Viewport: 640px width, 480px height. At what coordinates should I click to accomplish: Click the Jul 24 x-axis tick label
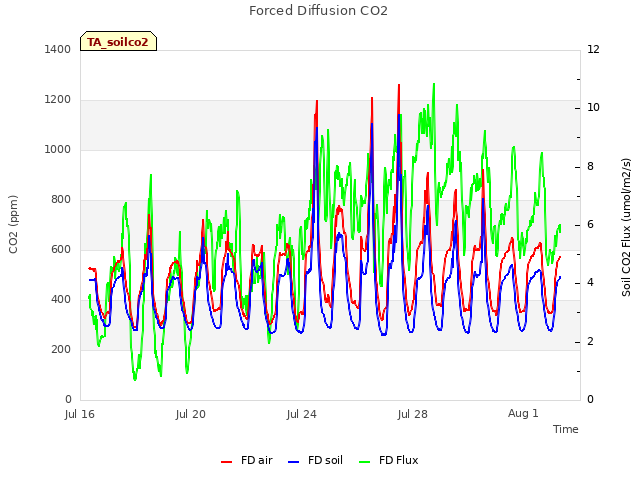[x=302, y=414]
